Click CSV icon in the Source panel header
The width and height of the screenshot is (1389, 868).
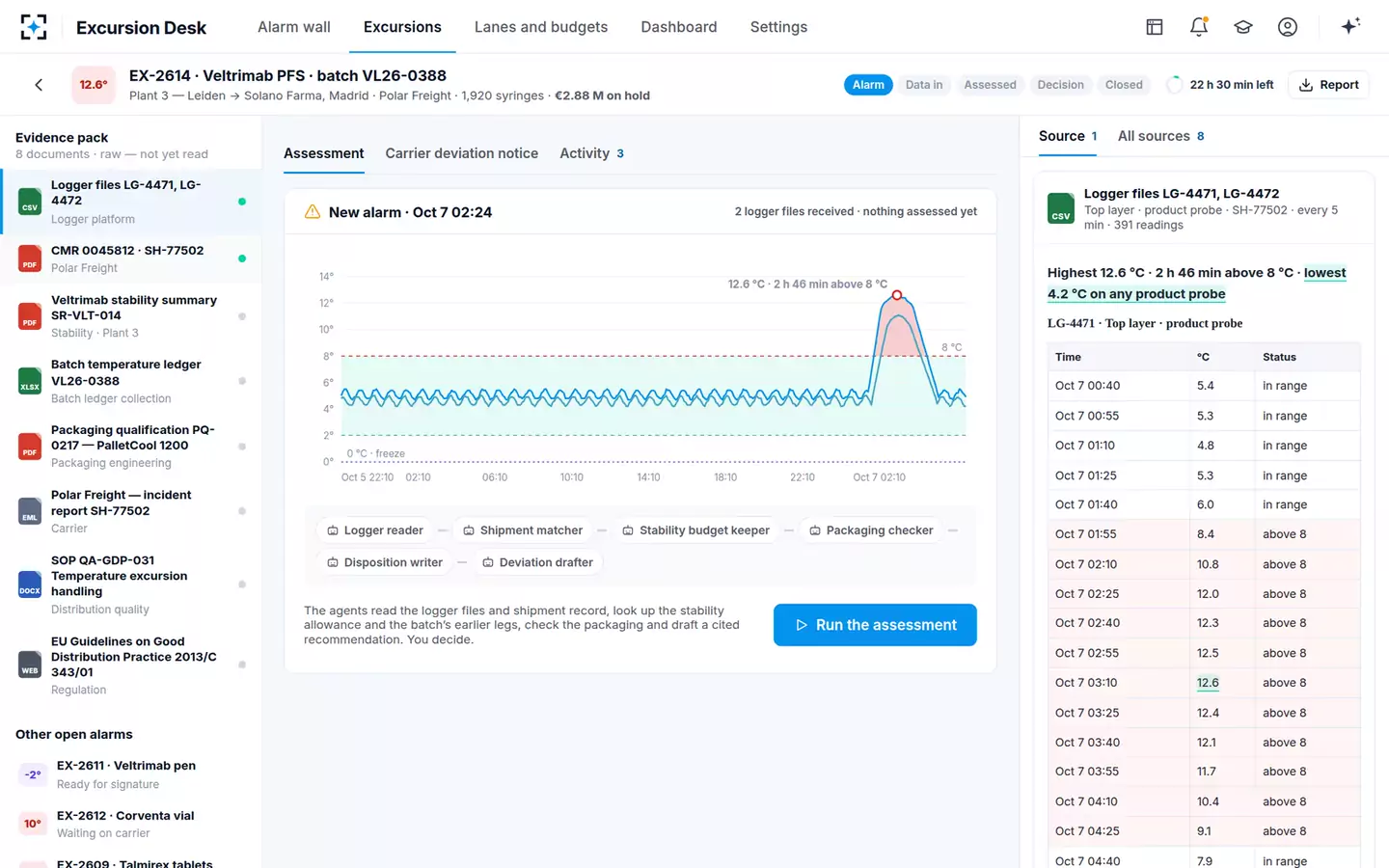pyautogui.click(x=1061, y=209)
